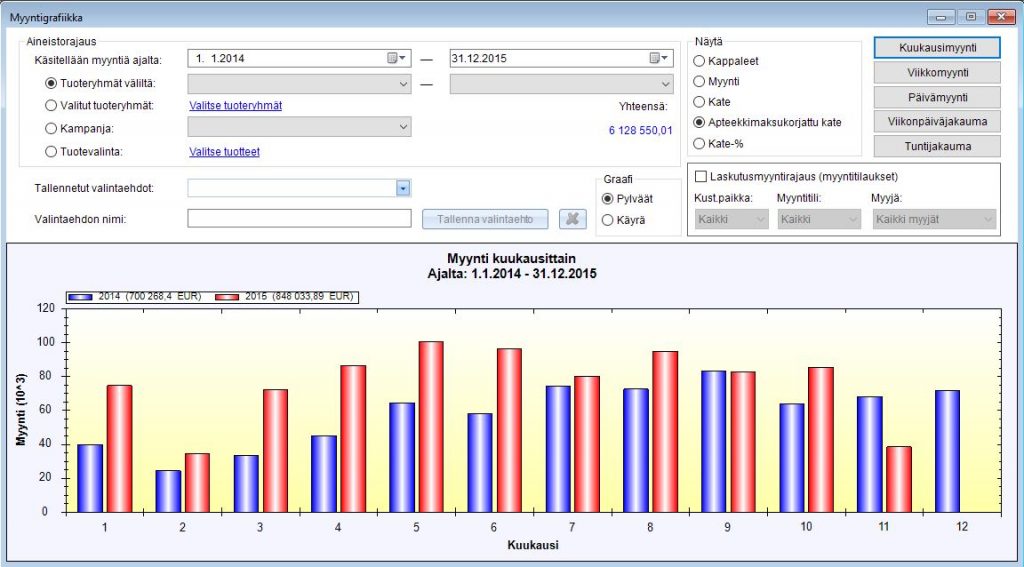Click the red X delete selection button
Image resolution: width=1024 pixels, height=567 pixels.
coord(571,219)
